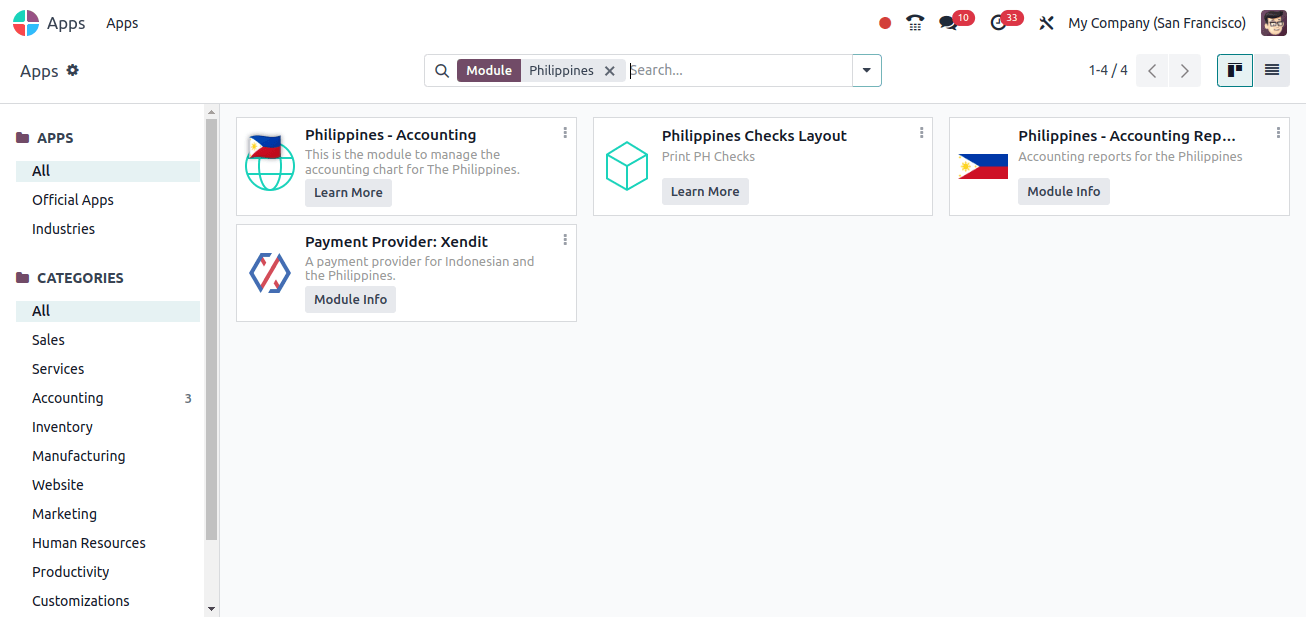1306x617 pixels.
Task: Click the sidebar vertical scrollbar
Action: tap(211, 328)
